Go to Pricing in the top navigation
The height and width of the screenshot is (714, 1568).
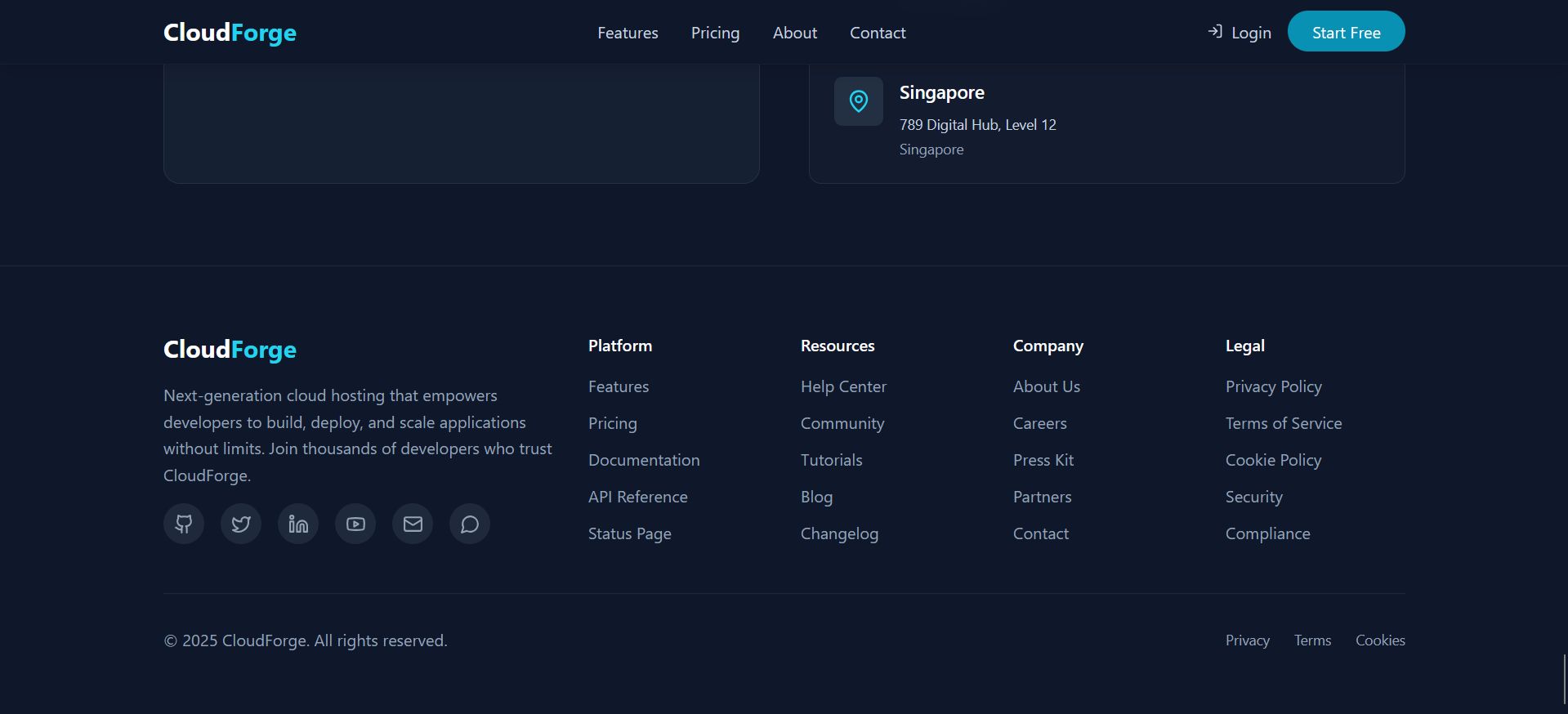(x=715, y=33)
